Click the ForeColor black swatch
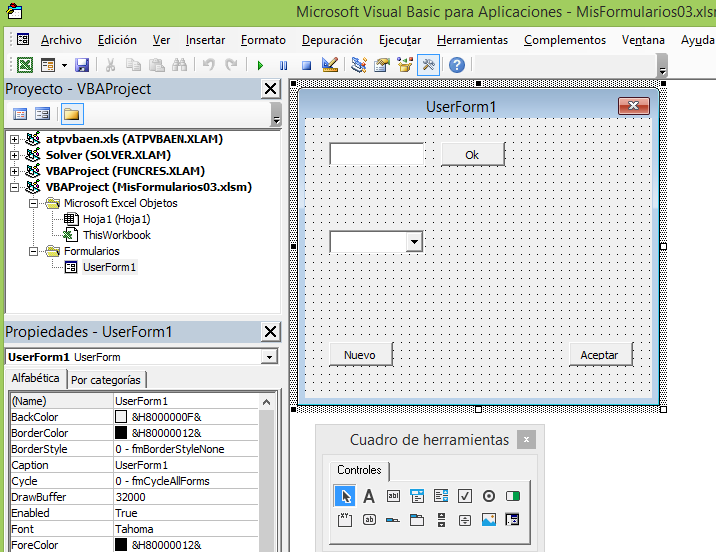 tap(121, 544)
